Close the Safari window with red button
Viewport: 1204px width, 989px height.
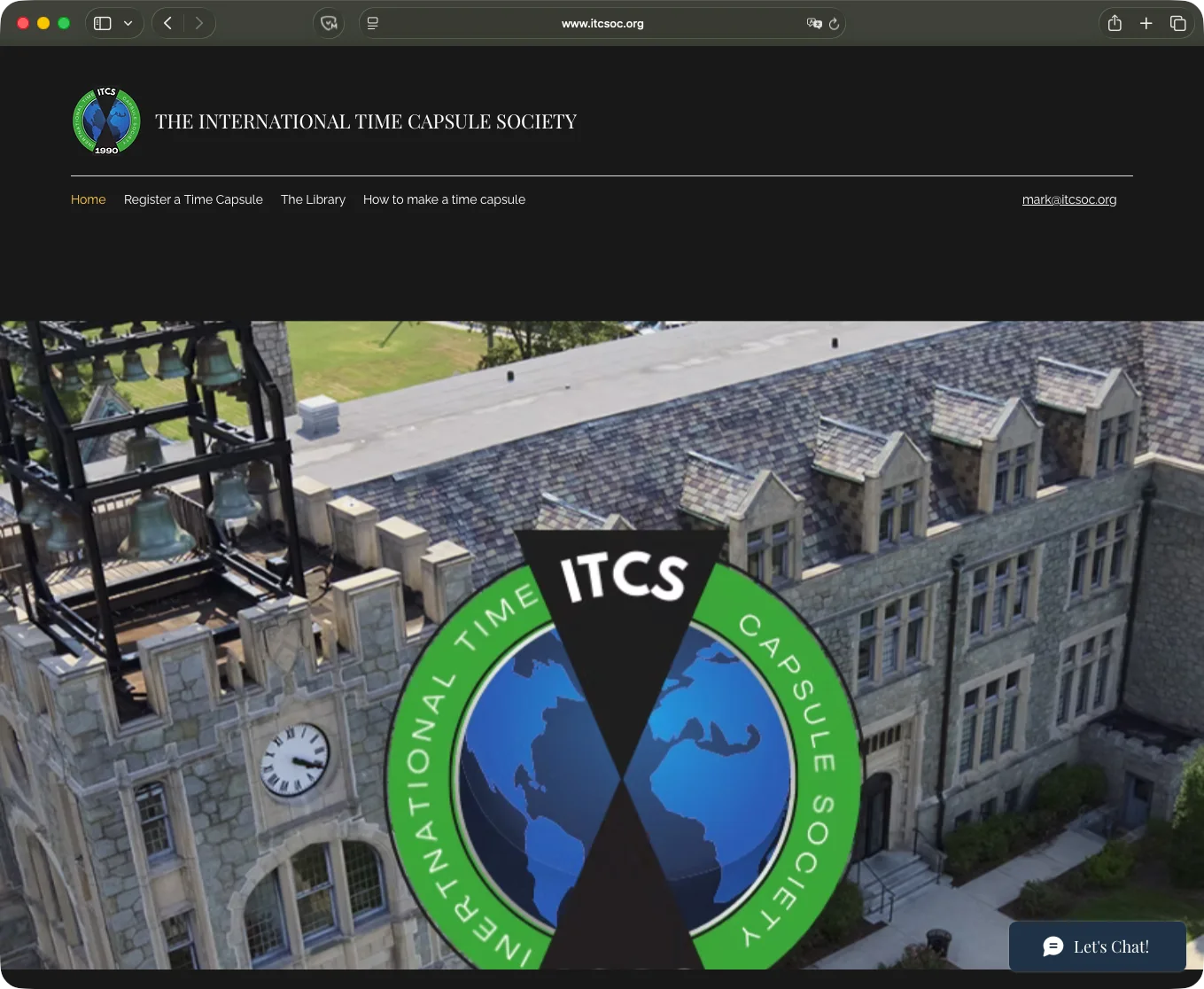click(x=23, y=23)
